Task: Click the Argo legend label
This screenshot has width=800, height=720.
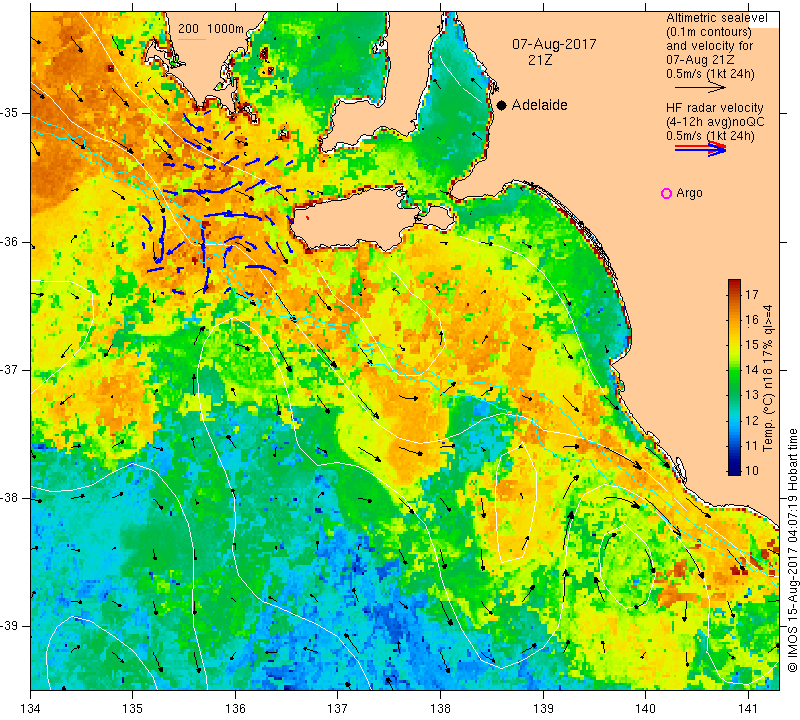Action: point(689,193)
